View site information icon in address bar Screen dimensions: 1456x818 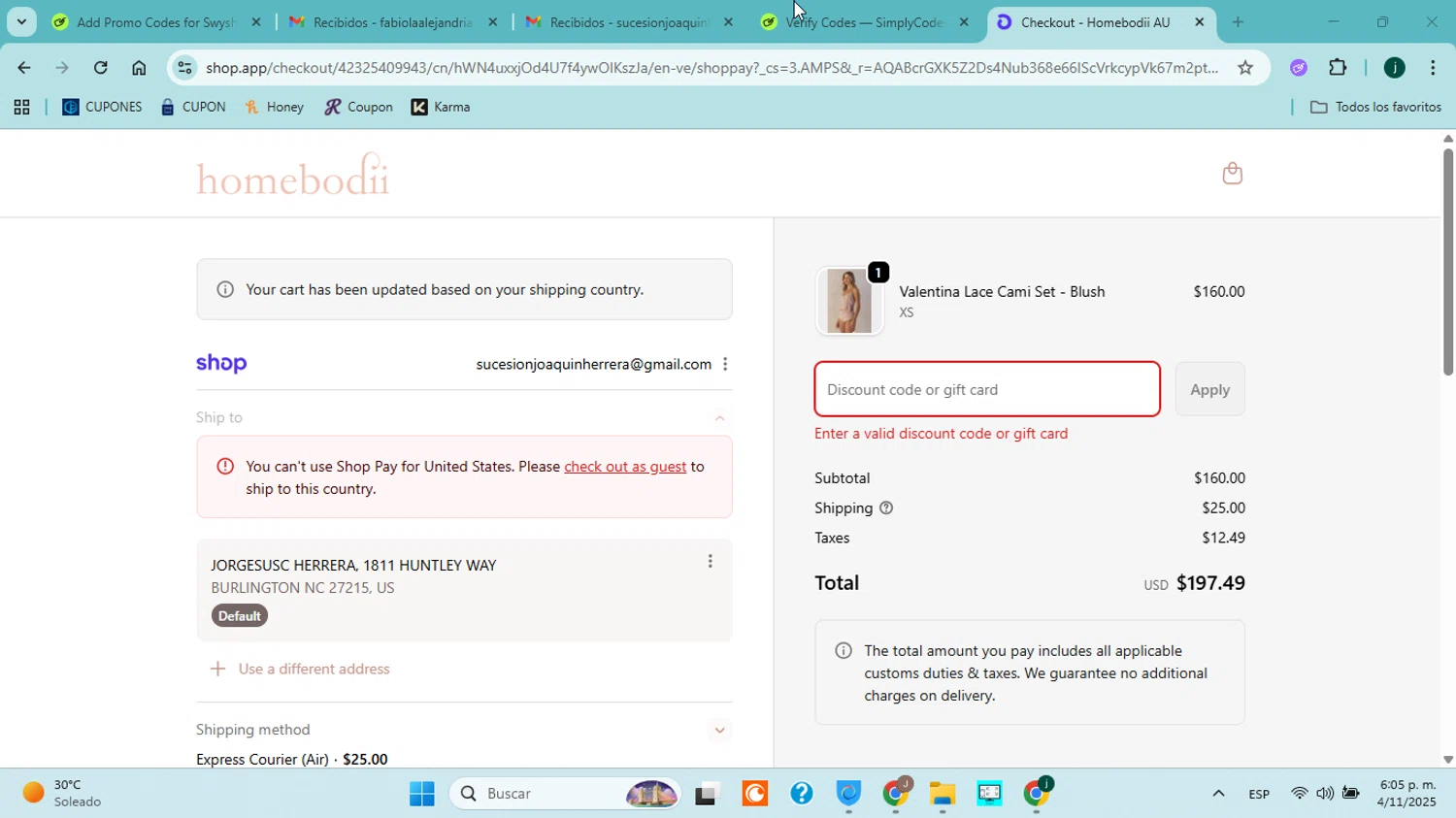[185, 67]
